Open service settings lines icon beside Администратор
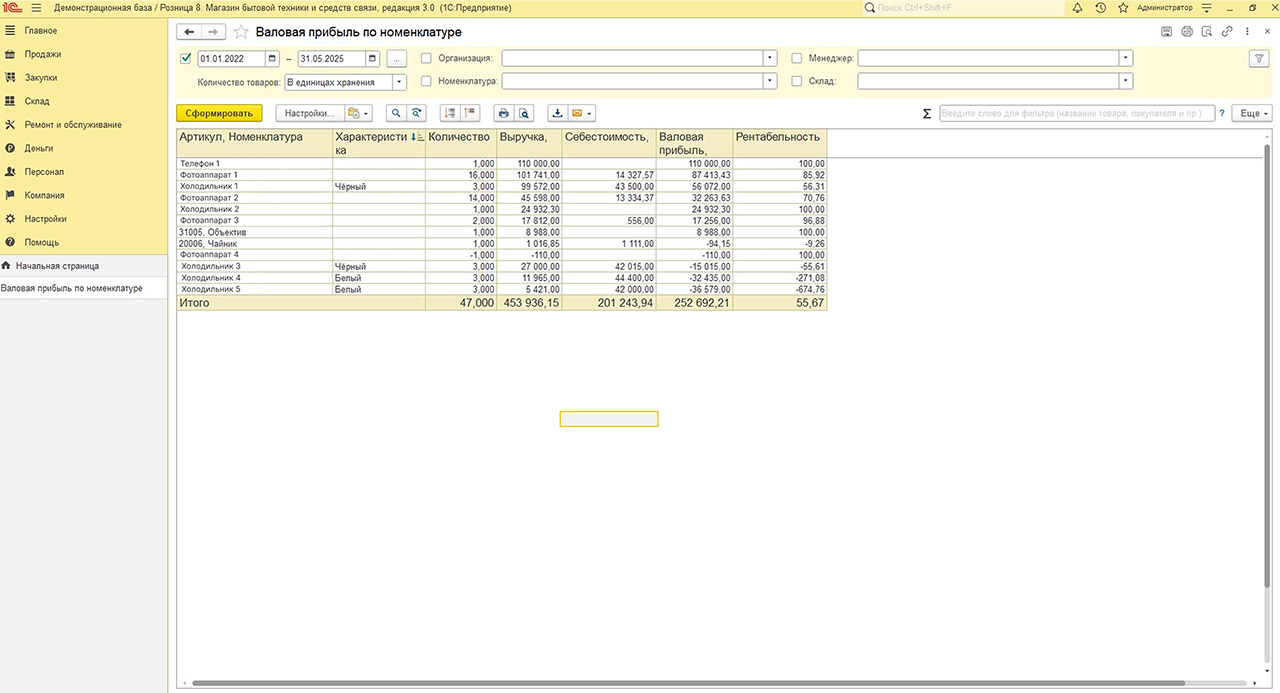Image resolution: width=1280 pixels, height=693 pixels. pyautogui.click(x=1207, y=7)
